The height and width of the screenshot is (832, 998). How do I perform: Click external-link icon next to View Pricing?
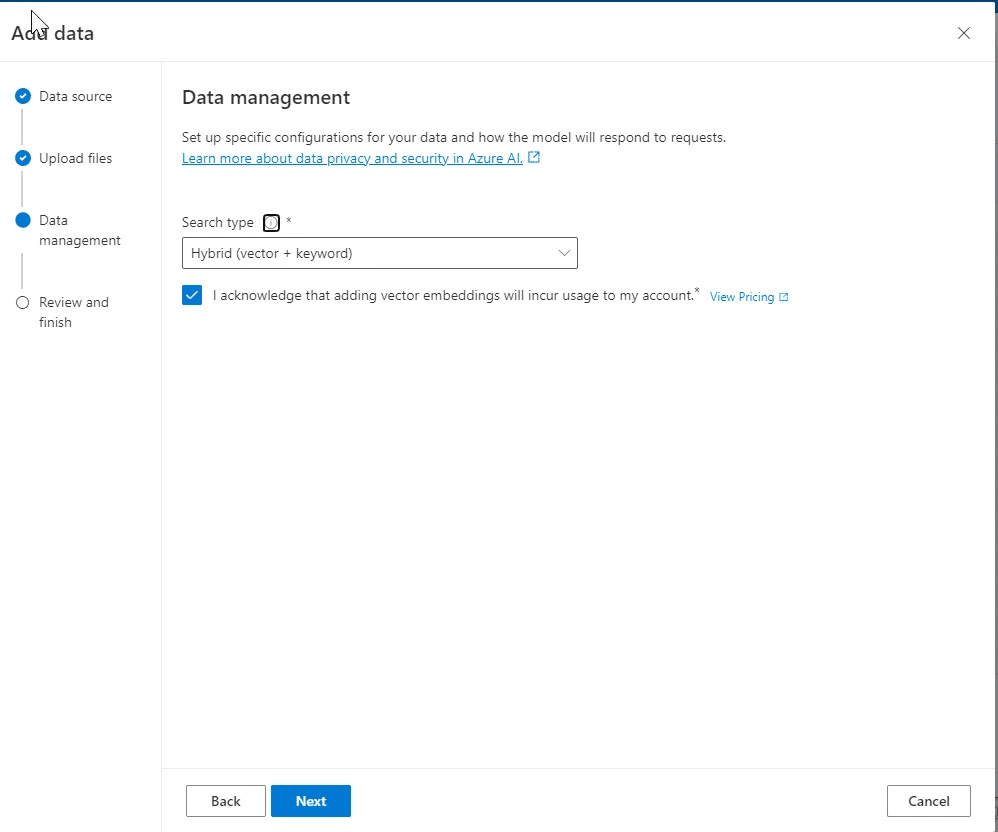pyautogui.click(x=784, y=297)
